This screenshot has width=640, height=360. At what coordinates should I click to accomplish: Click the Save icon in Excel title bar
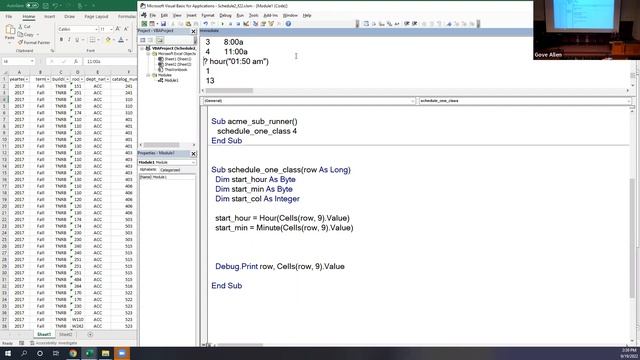tap(45, 6)
